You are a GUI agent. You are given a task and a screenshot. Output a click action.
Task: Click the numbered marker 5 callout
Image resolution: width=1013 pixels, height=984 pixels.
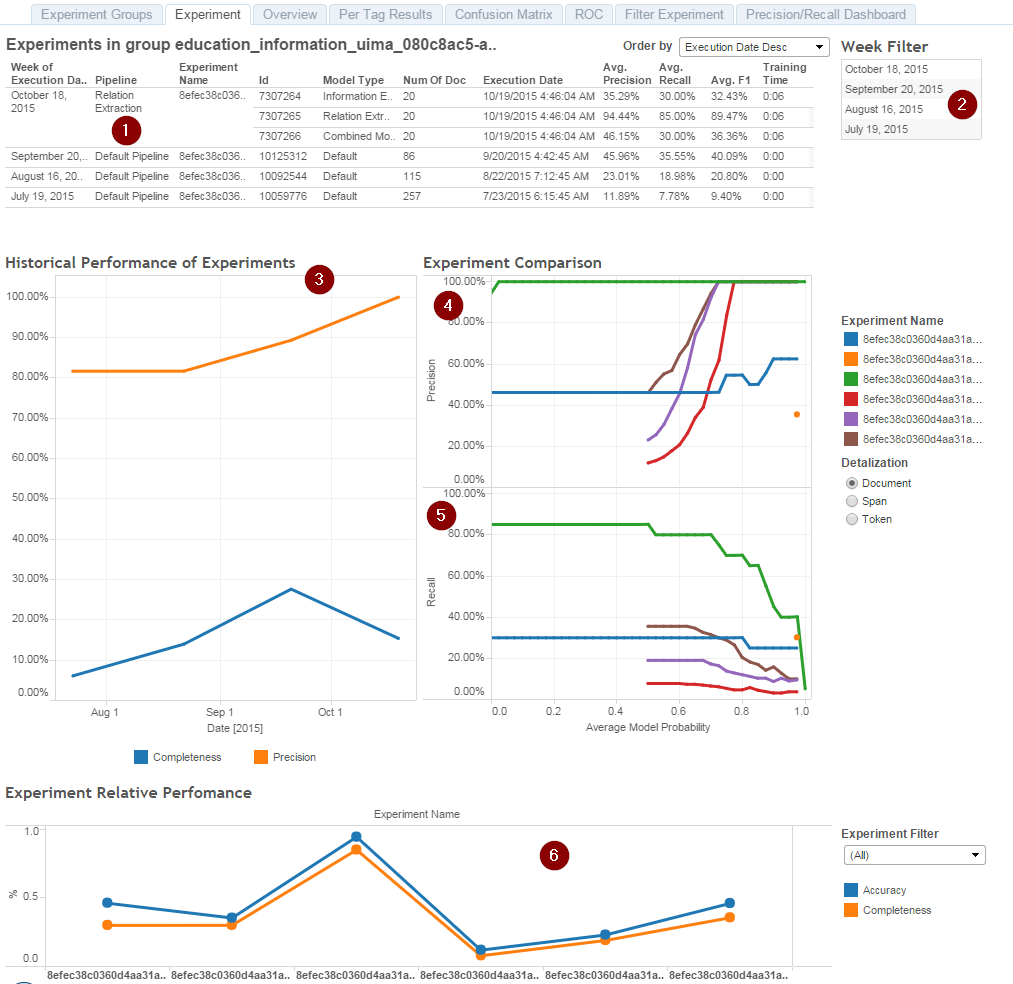[441, 515]
